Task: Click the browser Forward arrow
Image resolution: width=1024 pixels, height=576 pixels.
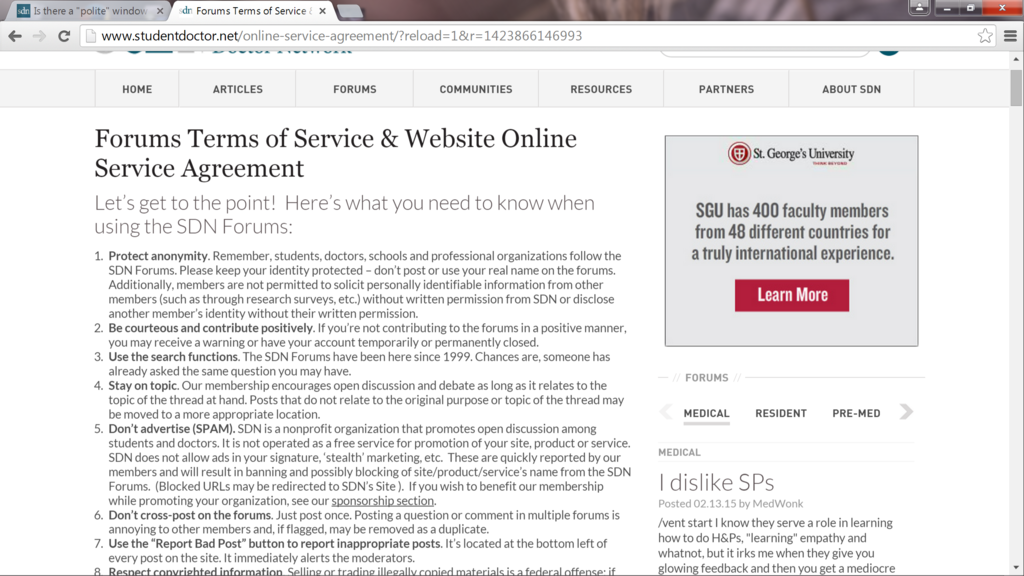Action: coord(39,36)
